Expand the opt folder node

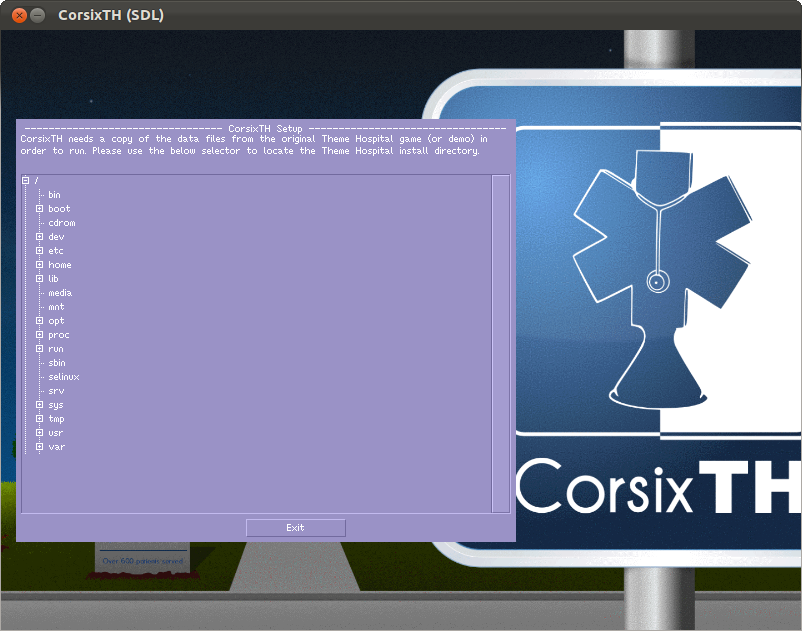pos(39,321)
